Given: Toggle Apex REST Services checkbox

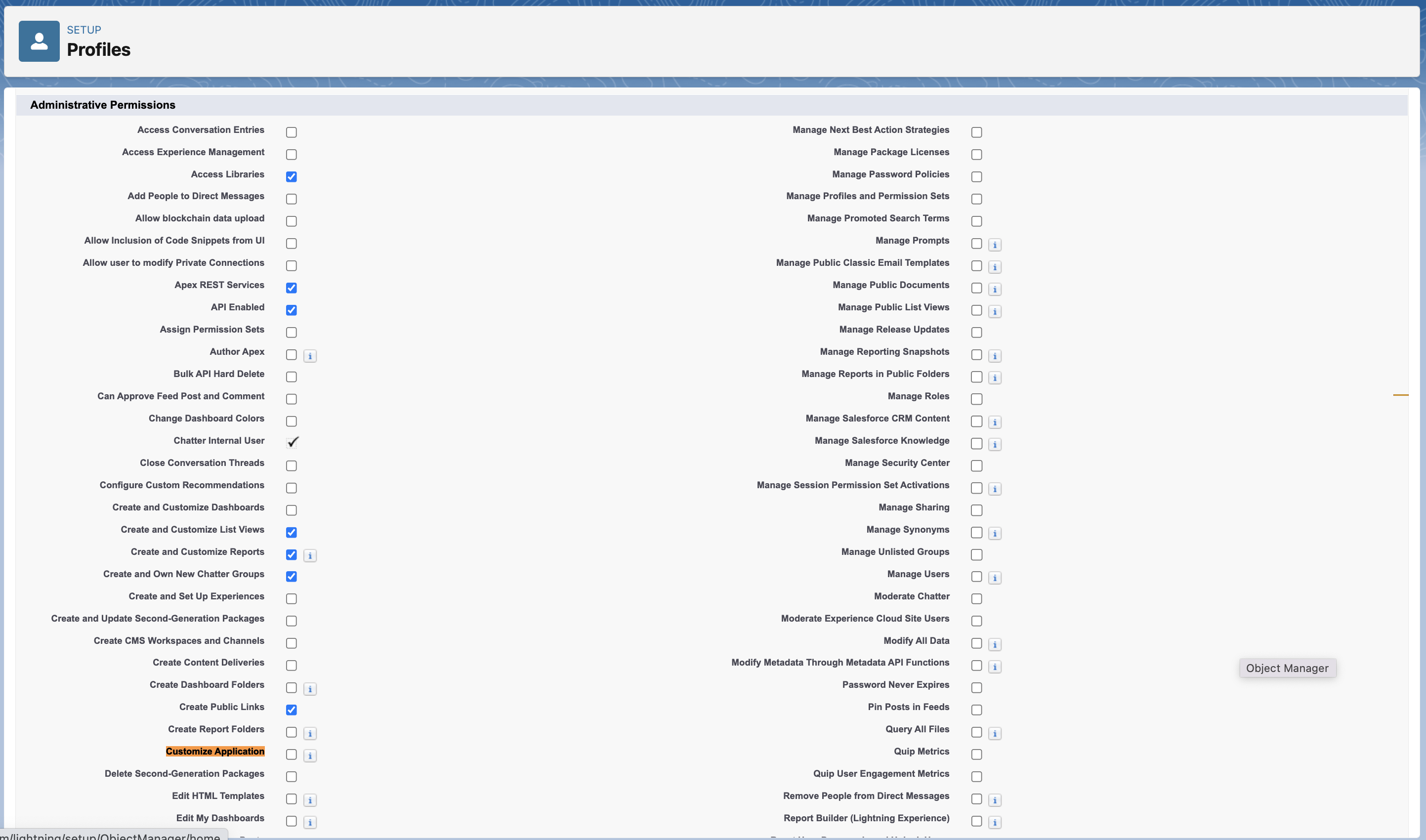Looking at the screenshot, I should click(x=292, y=288).
